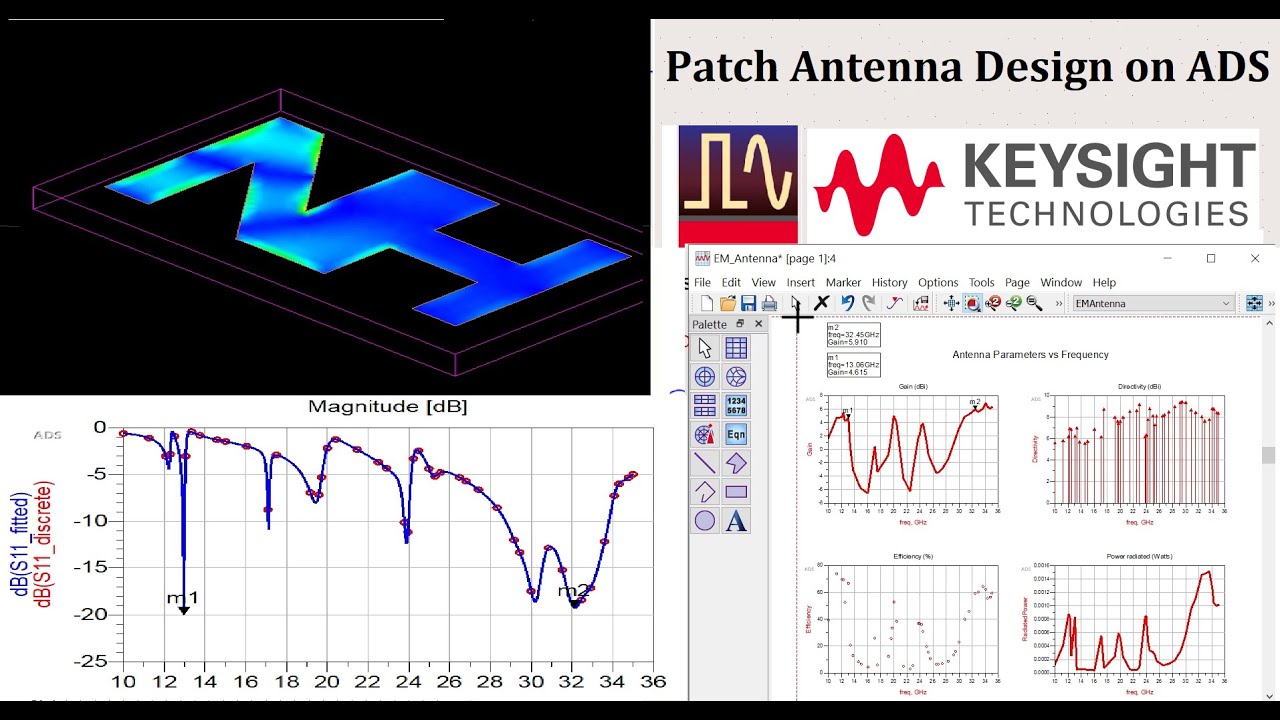Open the Window menu
The width and height of the screenshot is (1280, 720).
[x=1061, y=282]
